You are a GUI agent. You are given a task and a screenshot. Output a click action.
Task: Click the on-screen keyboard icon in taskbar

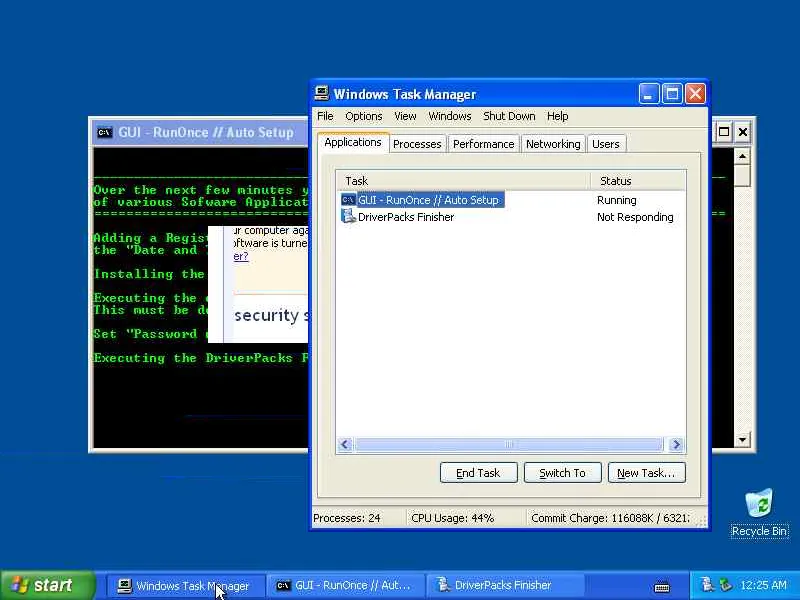(662, 587)
